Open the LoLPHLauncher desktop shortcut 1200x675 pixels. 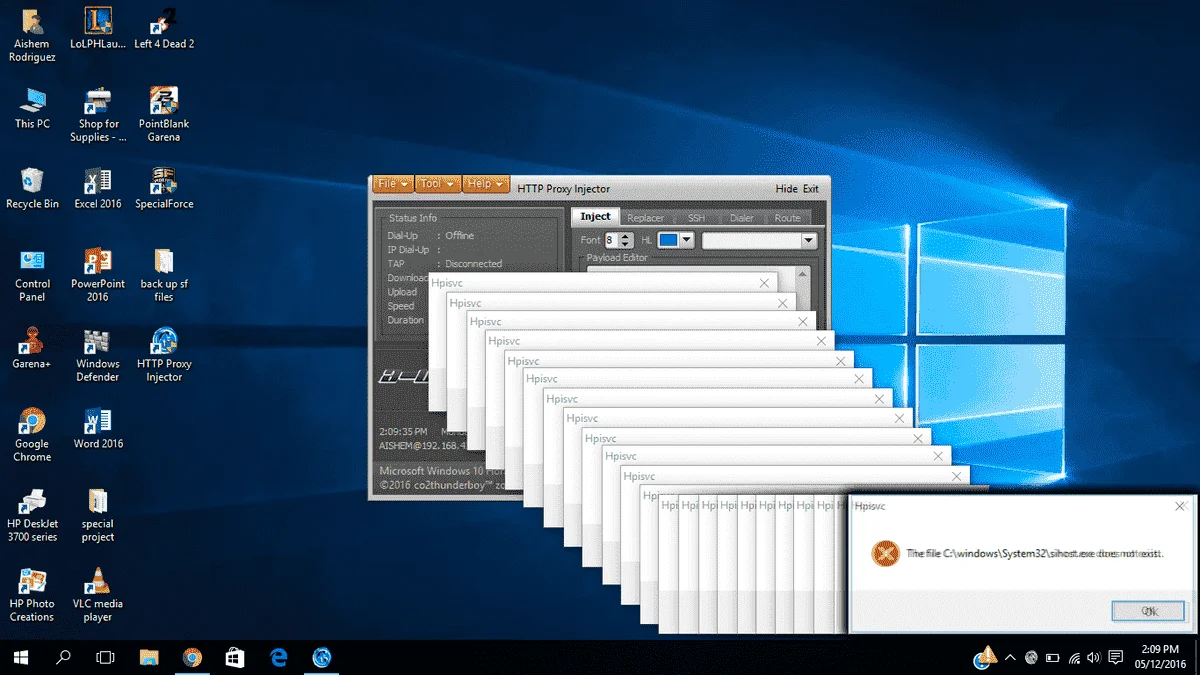[x=98, y=28]
